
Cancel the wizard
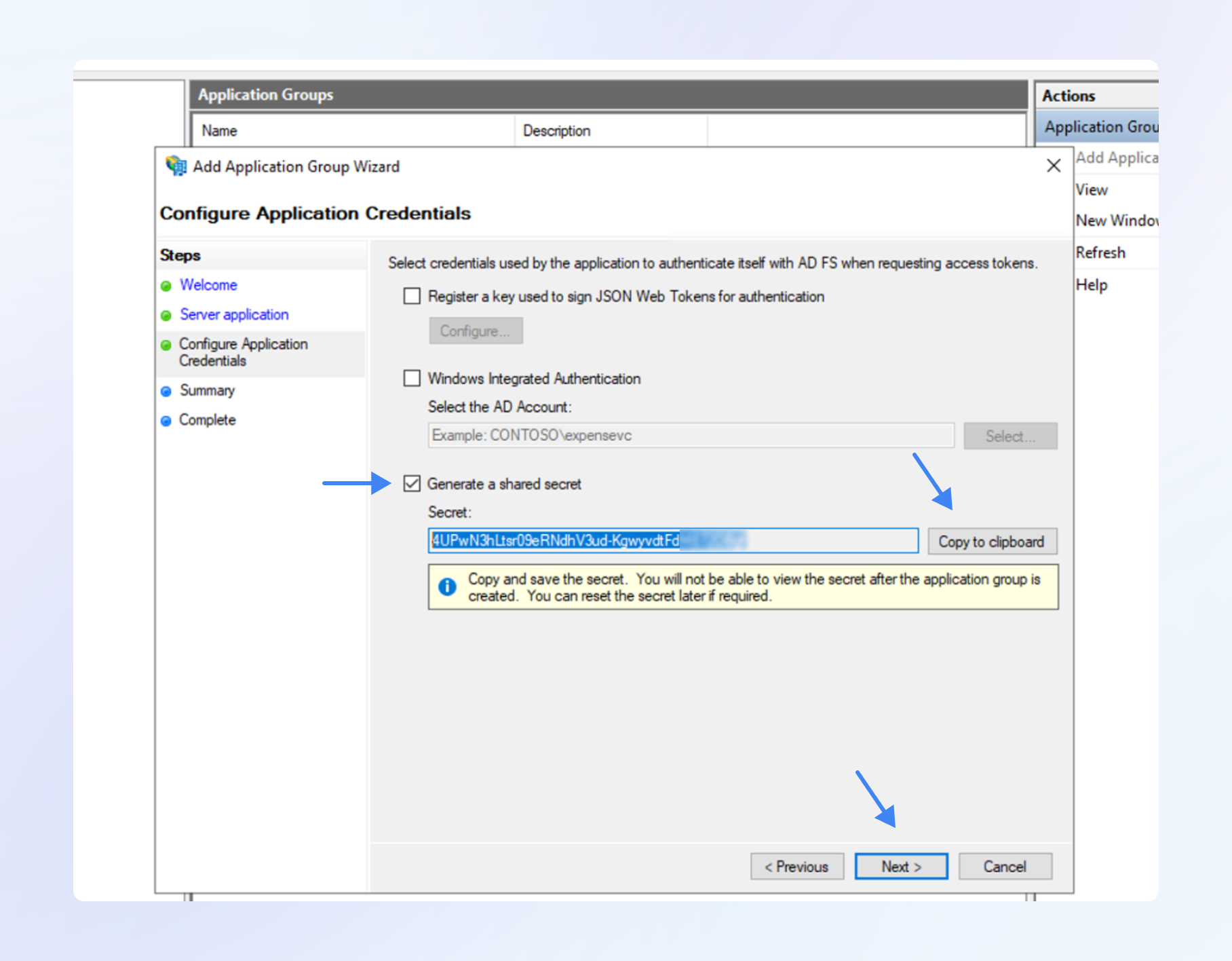1005,867
